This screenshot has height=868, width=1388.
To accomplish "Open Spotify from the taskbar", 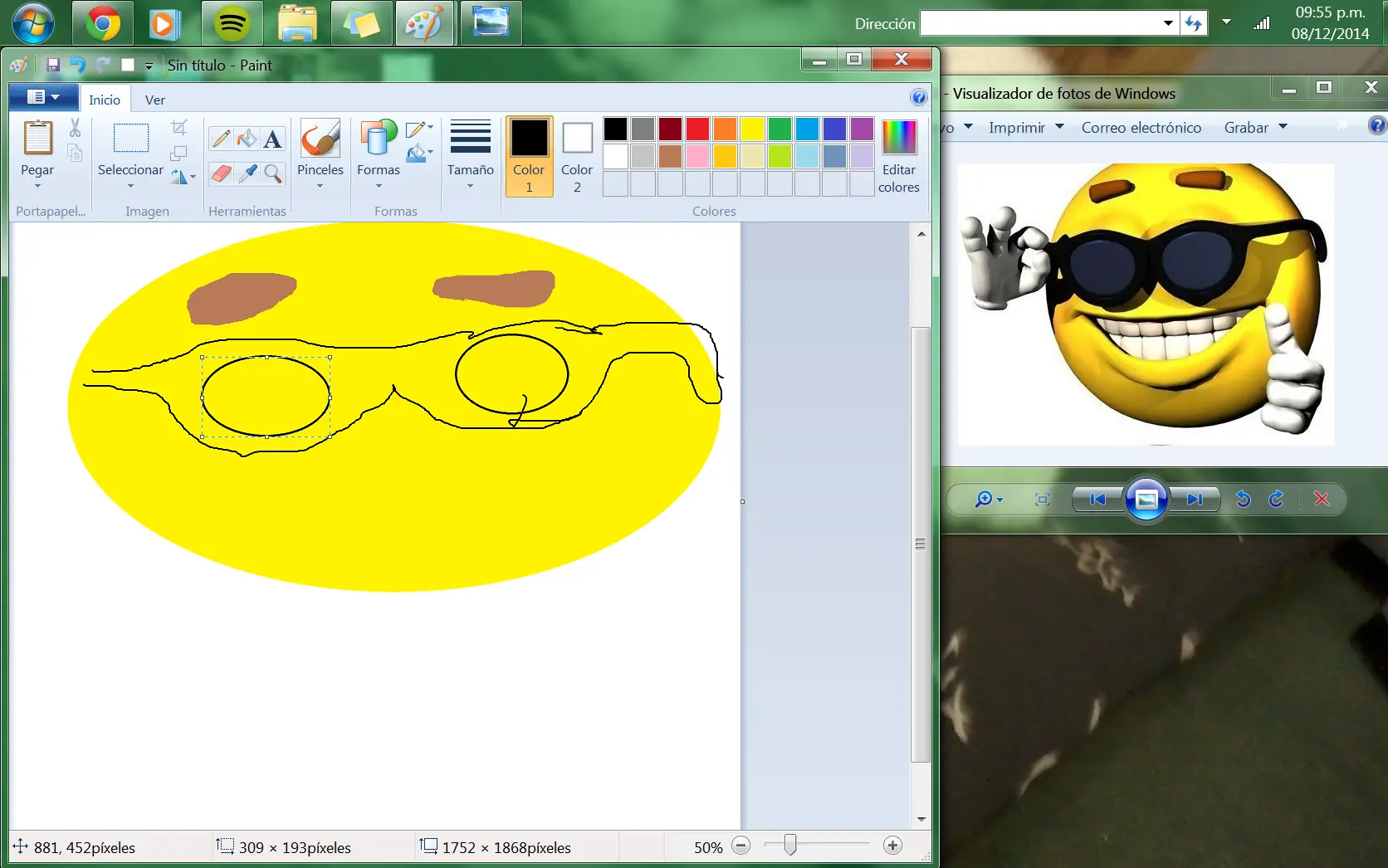I will (232, 23).
